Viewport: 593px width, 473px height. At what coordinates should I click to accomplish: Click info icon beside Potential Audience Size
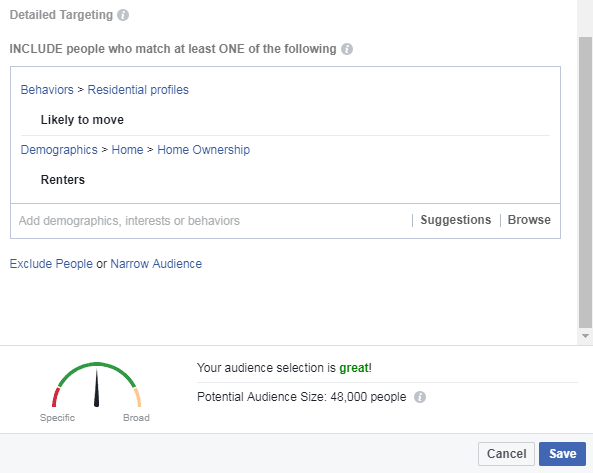pyautogui.click(x=420, y=397)
